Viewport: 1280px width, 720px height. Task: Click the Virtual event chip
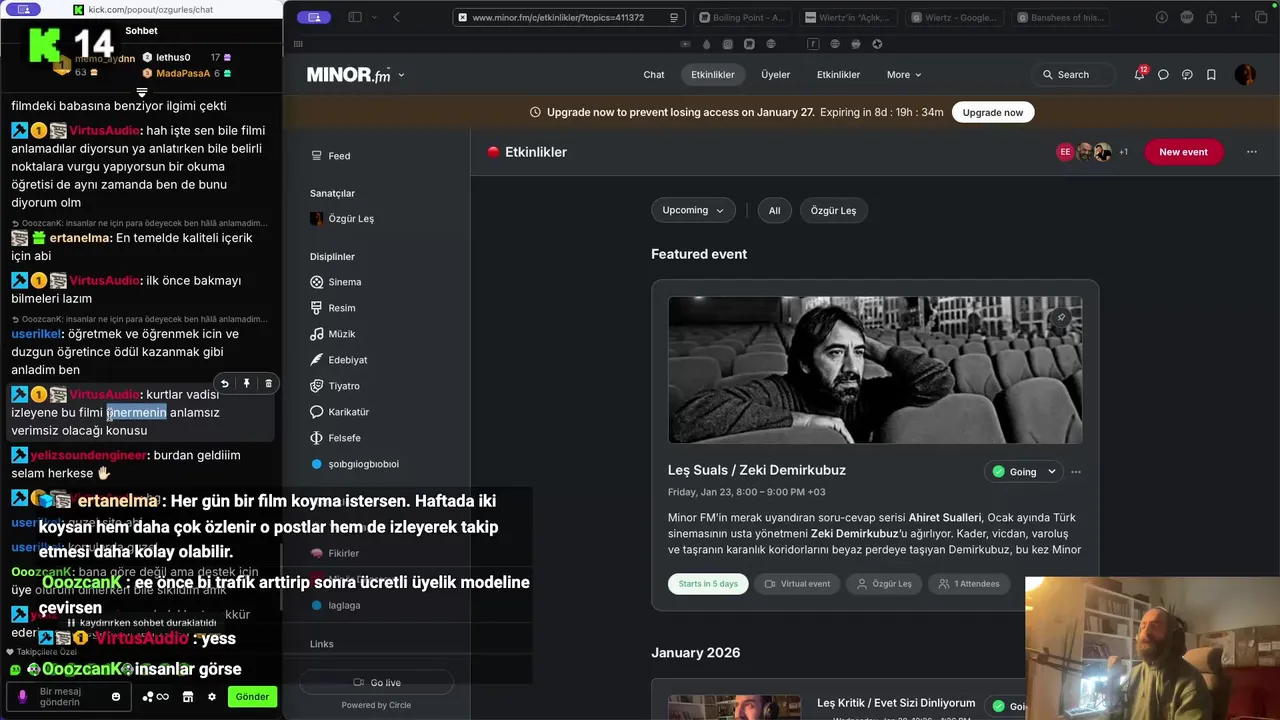797,584
